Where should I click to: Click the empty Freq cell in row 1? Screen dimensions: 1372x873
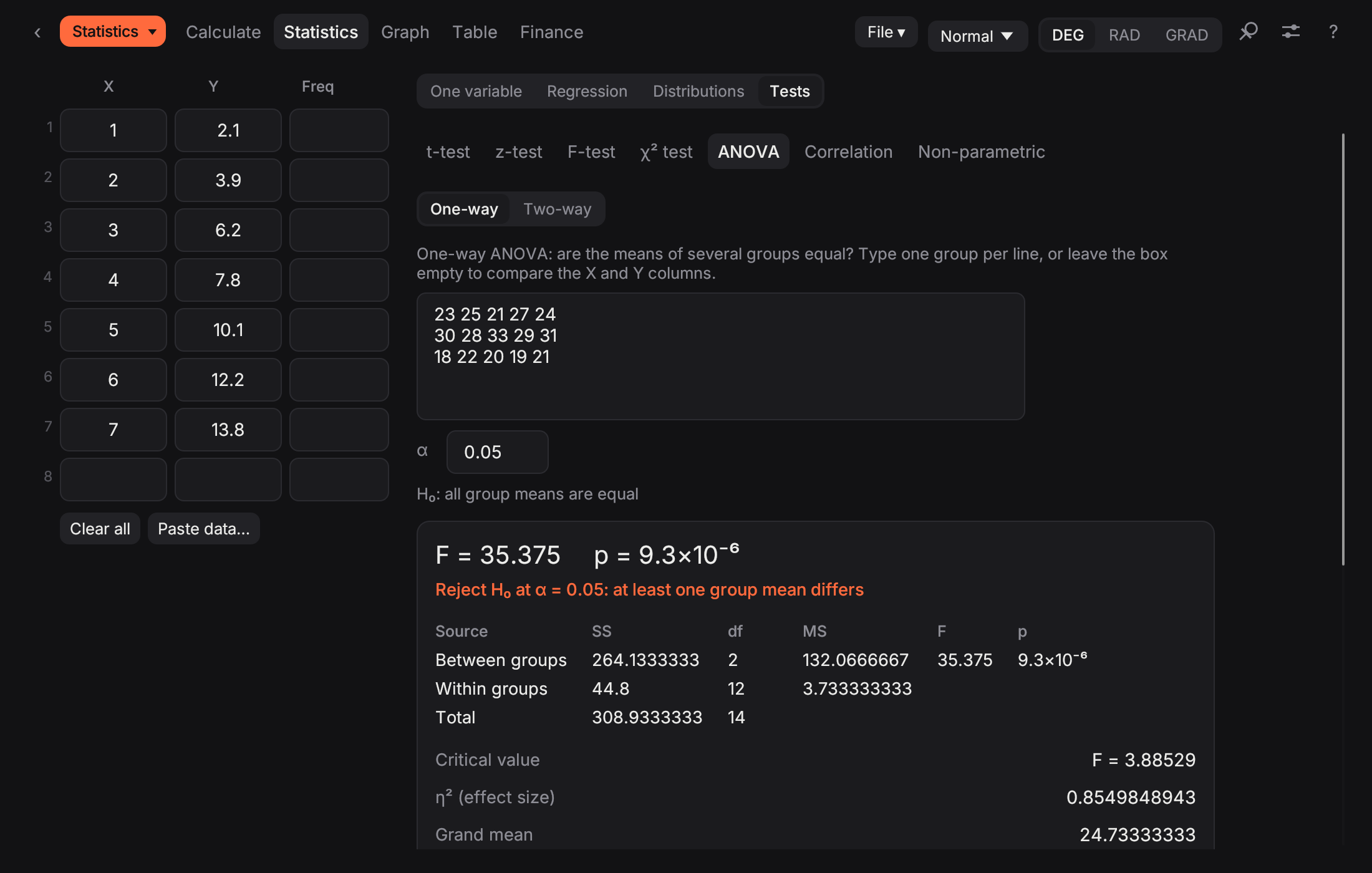click(339, 130)
